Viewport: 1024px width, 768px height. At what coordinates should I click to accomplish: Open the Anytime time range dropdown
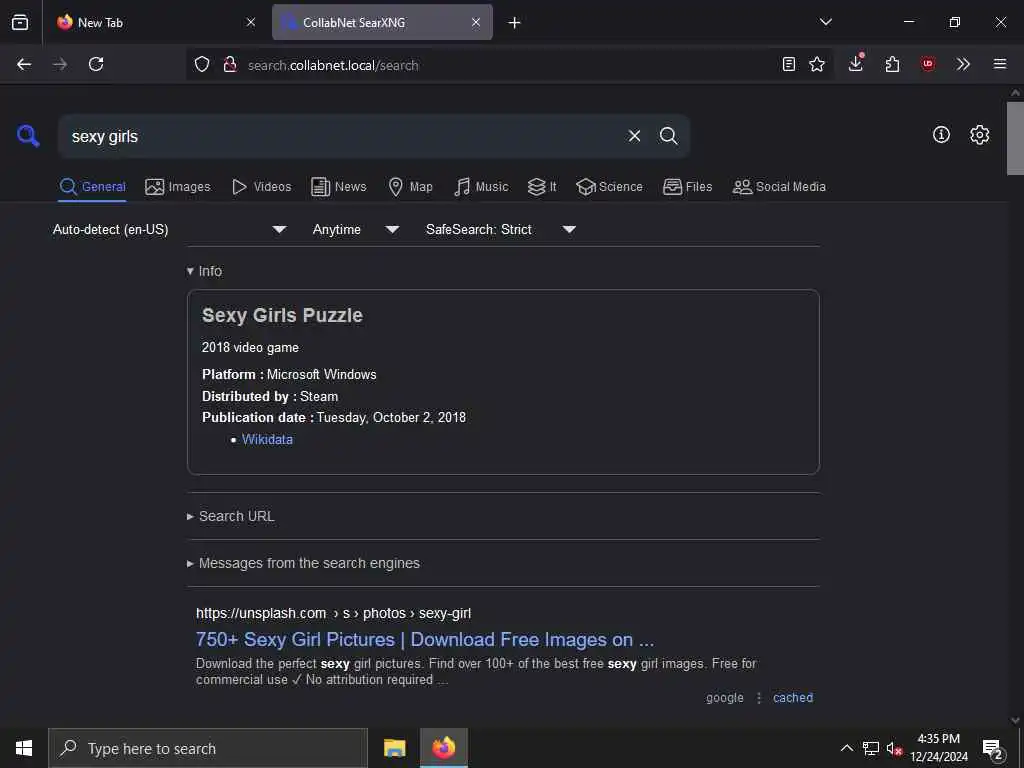[x=355, y=229]
